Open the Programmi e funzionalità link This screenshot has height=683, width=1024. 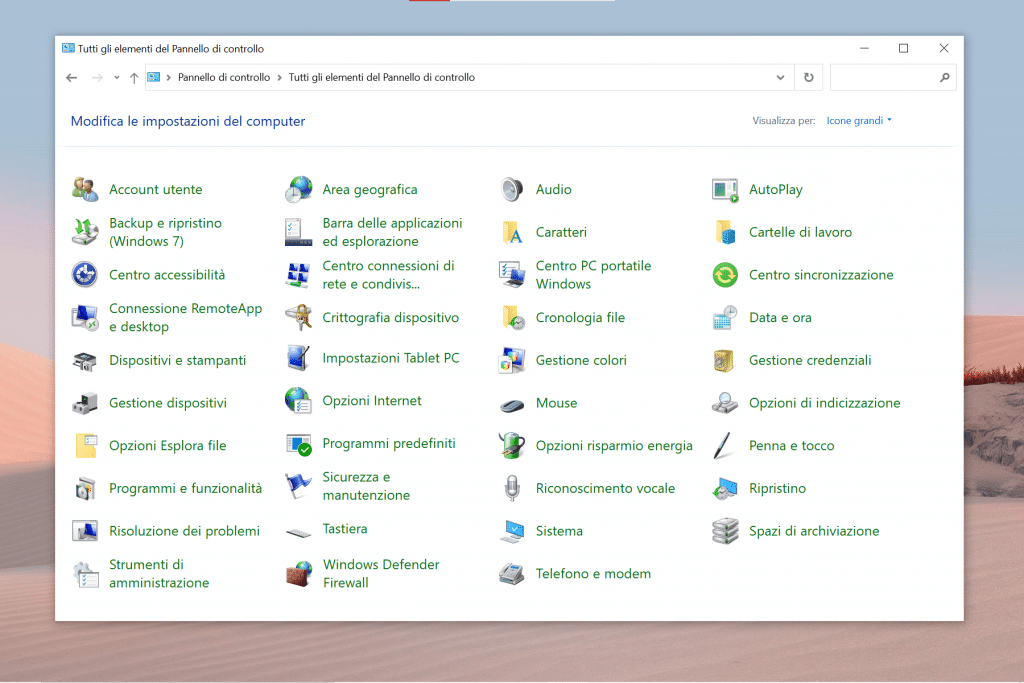[x=185, y=489]
